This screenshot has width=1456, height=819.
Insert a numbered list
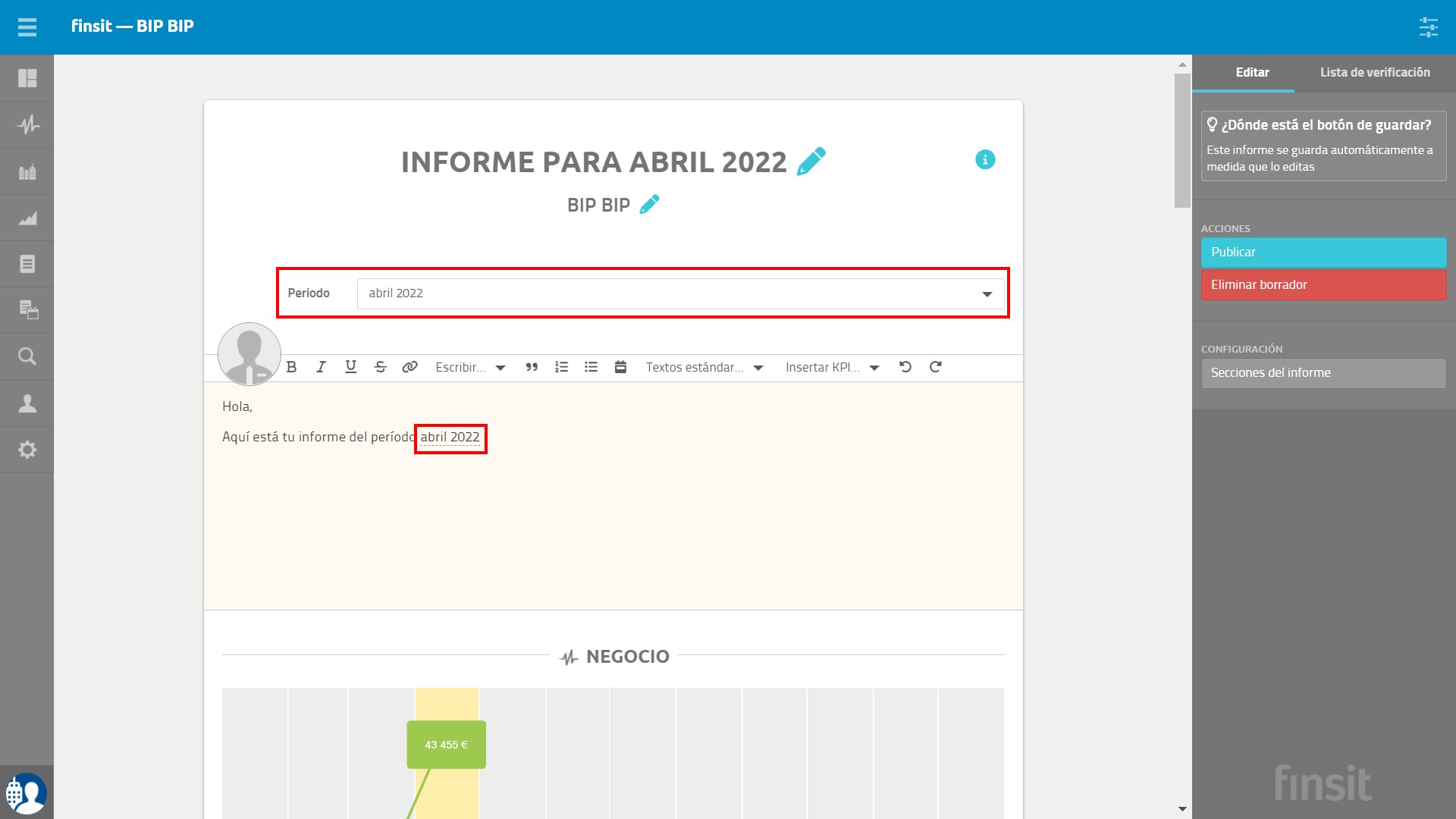pos(561,367)
